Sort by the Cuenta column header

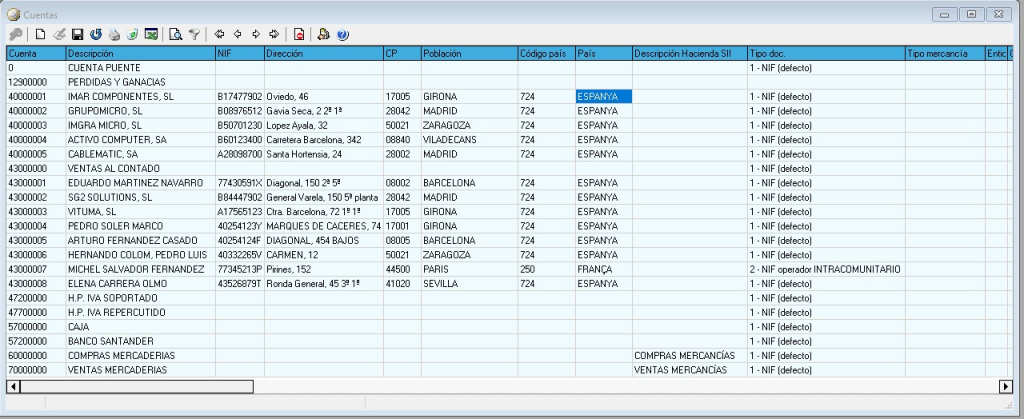36,54
